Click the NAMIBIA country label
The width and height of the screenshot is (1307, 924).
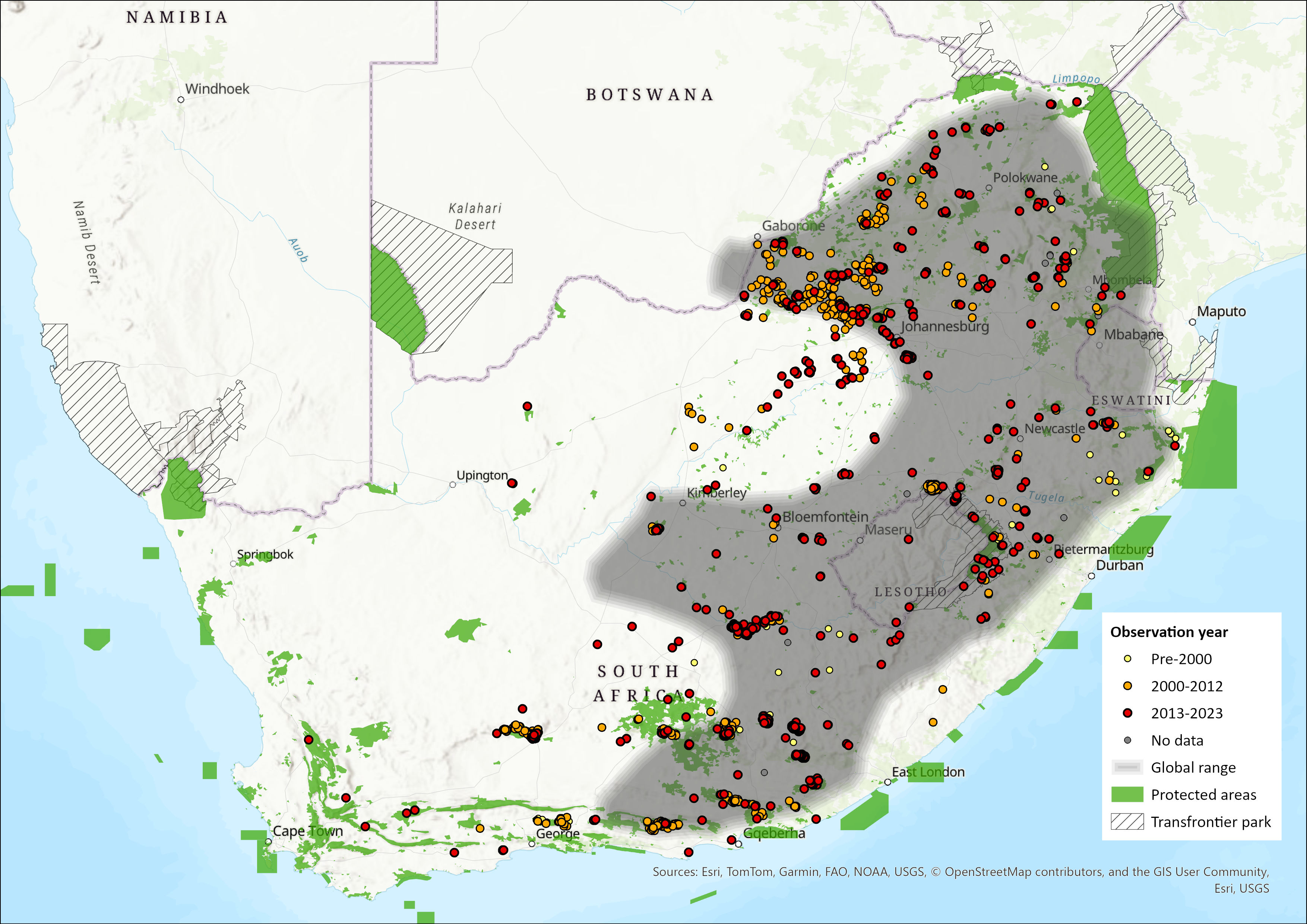[x=177, y=17]
